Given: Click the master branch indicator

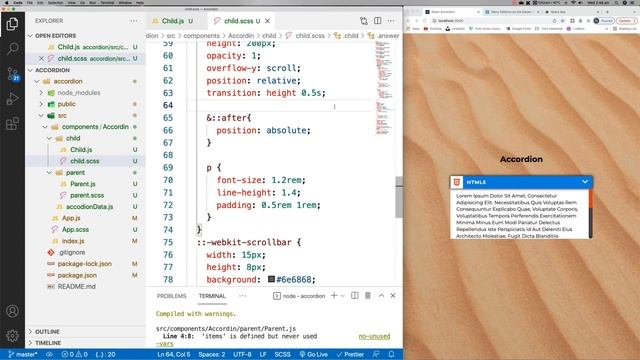Looking at the screenshot, I should [x=23, y=354].
